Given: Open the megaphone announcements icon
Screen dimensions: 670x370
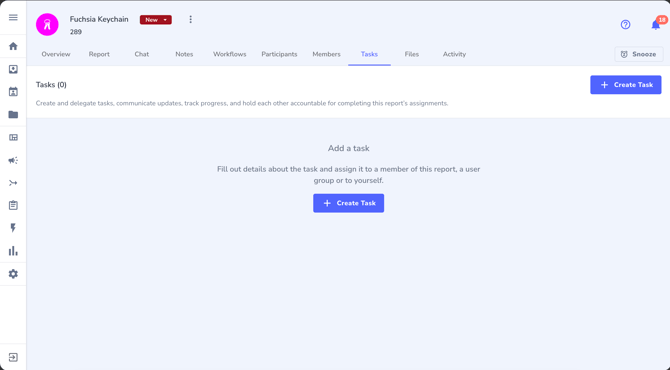Looking at the screenshot, I should tap(13, 160).
